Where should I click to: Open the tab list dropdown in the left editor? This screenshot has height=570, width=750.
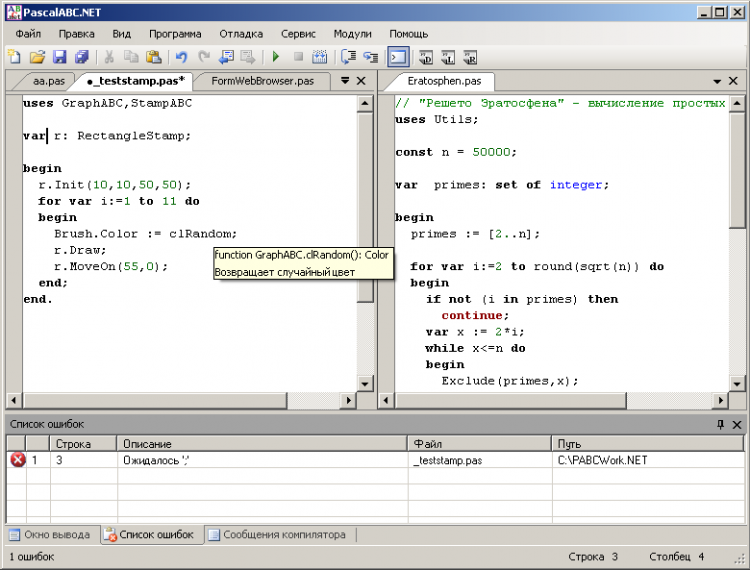345,81
